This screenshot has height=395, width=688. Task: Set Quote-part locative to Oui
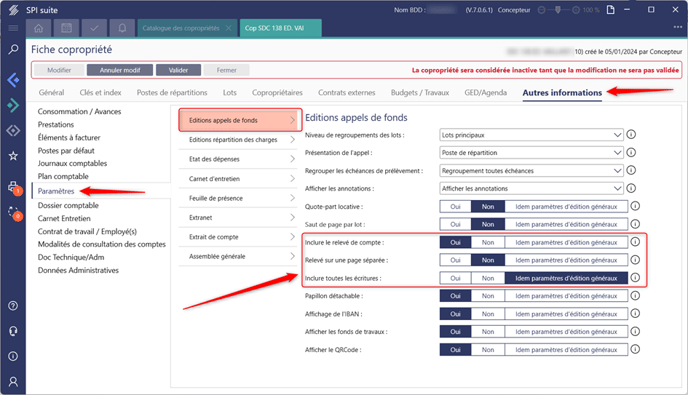455,207
